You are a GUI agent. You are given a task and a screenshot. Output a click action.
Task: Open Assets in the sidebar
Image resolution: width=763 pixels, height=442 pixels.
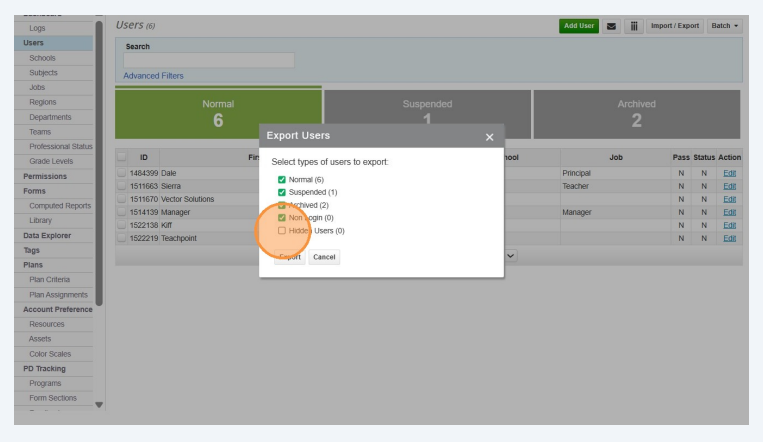tap(40, 339)
